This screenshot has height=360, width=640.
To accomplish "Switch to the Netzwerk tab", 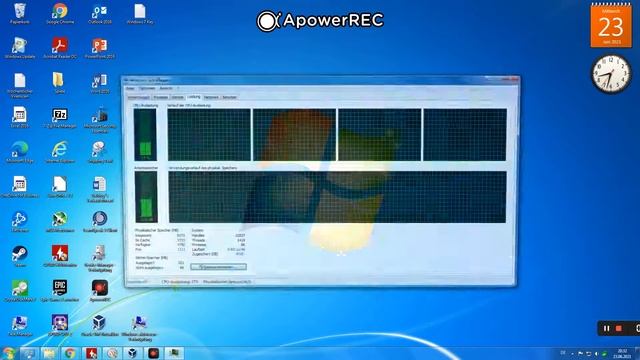I will 211,97.
